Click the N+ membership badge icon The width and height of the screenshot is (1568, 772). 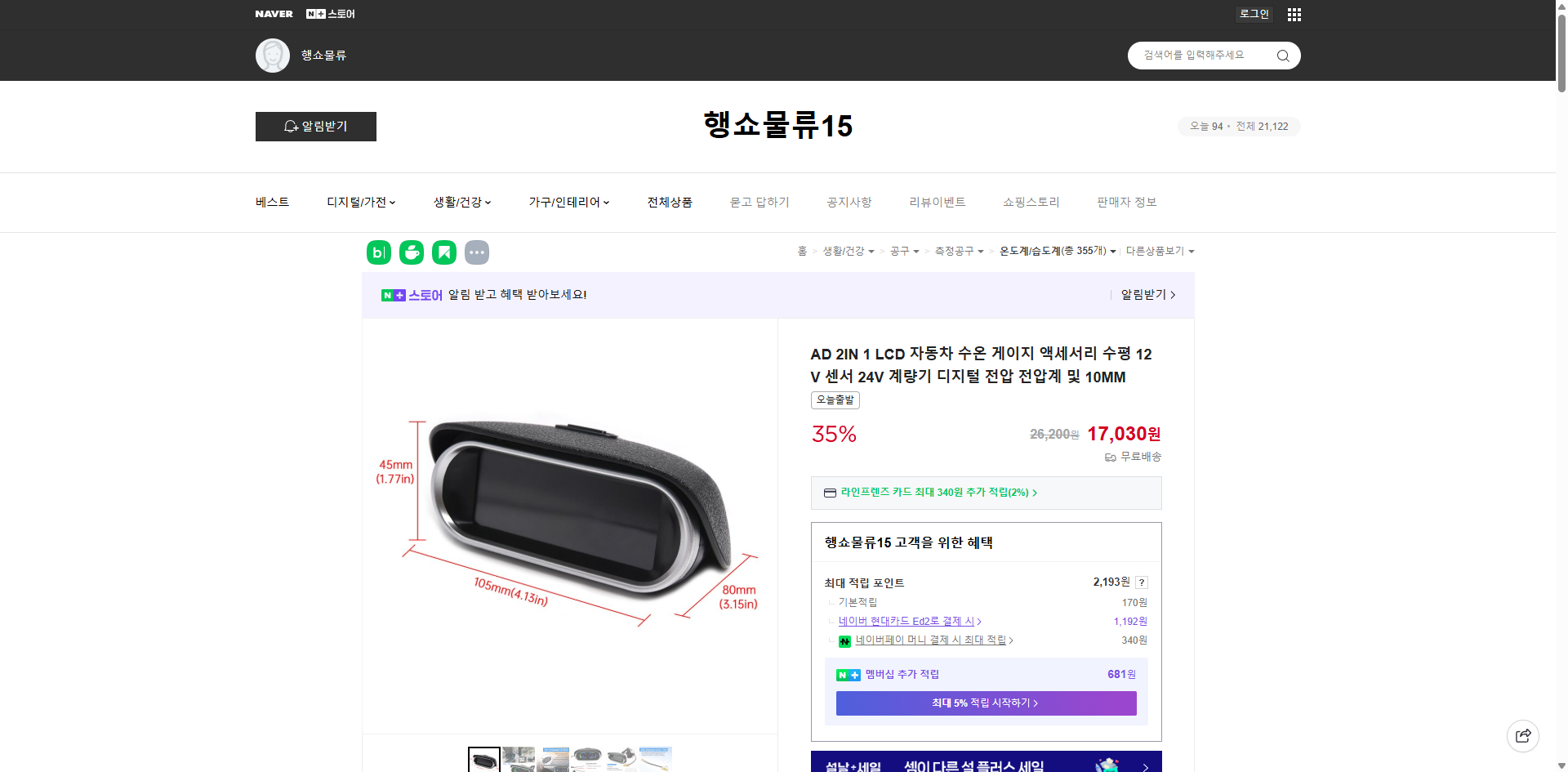tap(846, 674)
